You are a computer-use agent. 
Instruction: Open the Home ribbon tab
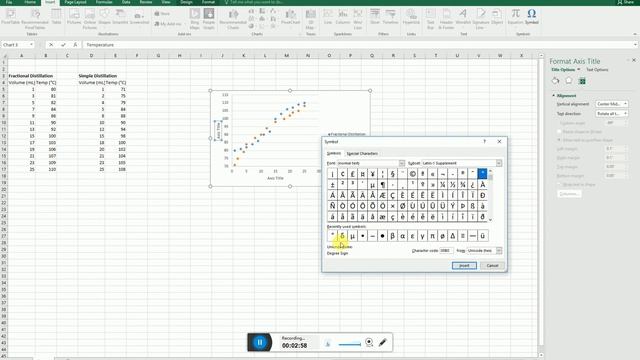[x=30, y=2]
